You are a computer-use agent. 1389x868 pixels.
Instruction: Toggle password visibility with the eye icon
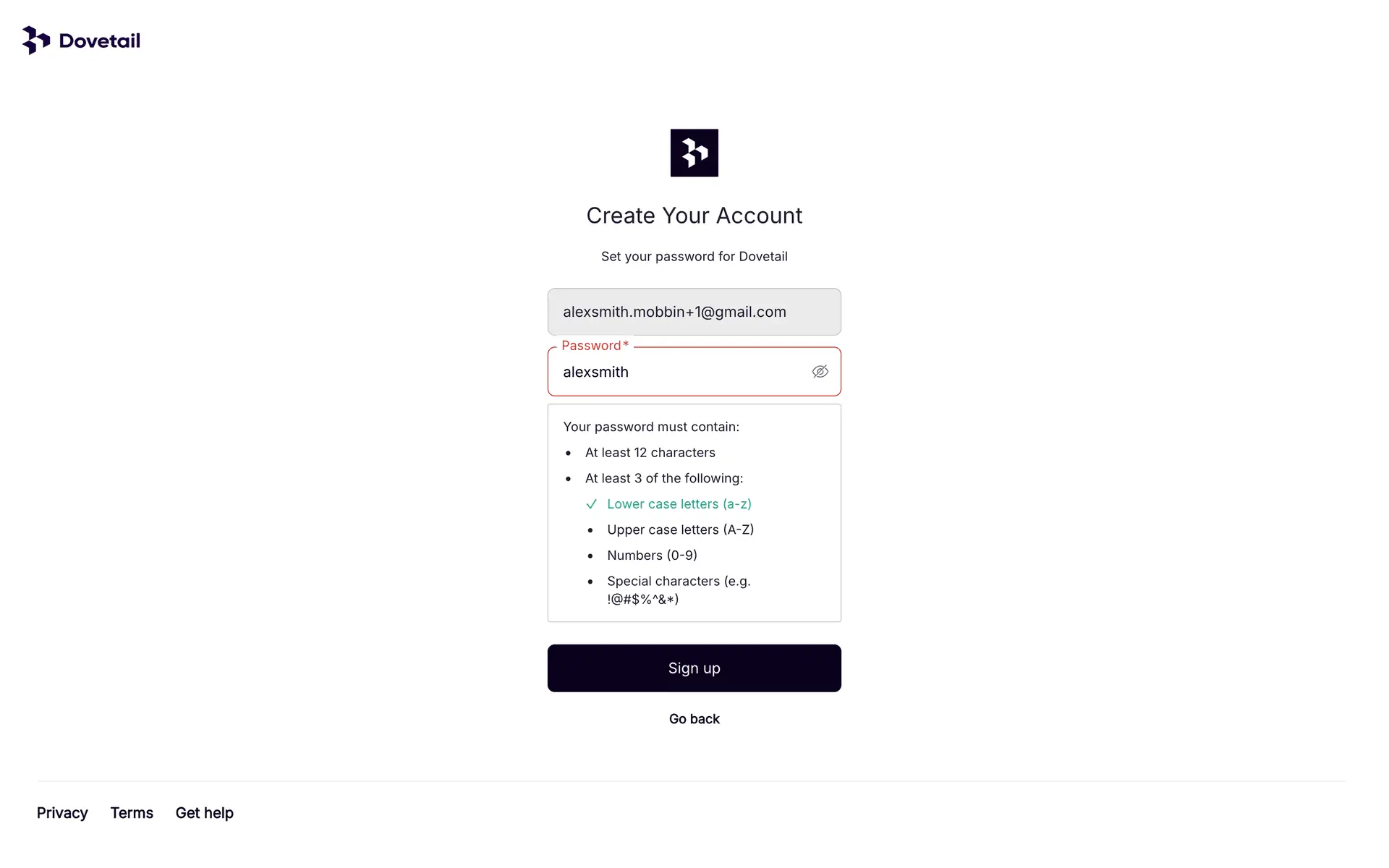coord(820,372)
